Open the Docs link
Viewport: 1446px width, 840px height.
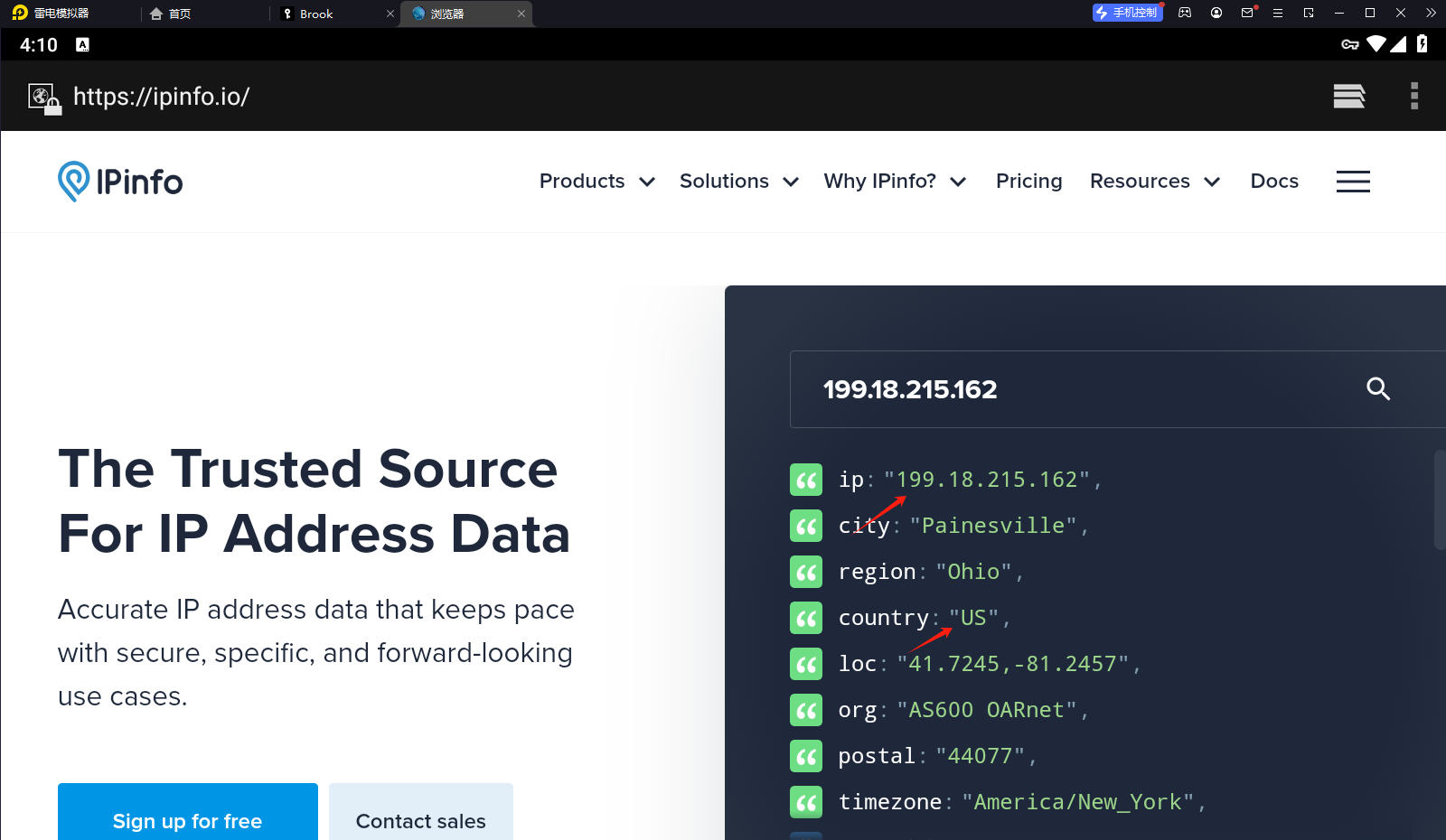click(1273, 182)
